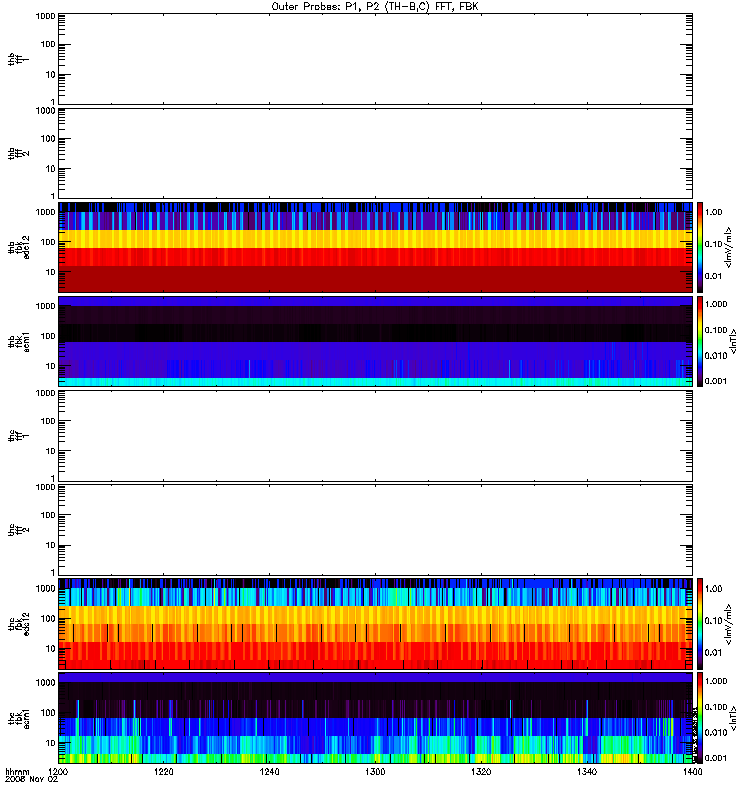Click the 1220 time axis label
Screen dimensions: 750x800
click(164, 772)
